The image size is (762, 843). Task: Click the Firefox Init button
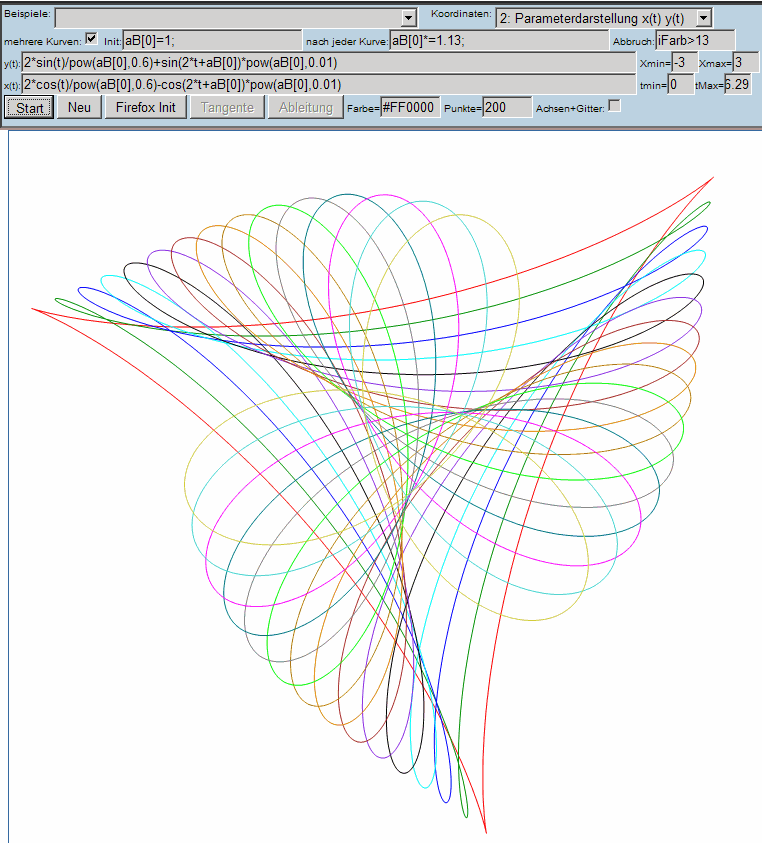pyautogui.click(x=146, y=107)
